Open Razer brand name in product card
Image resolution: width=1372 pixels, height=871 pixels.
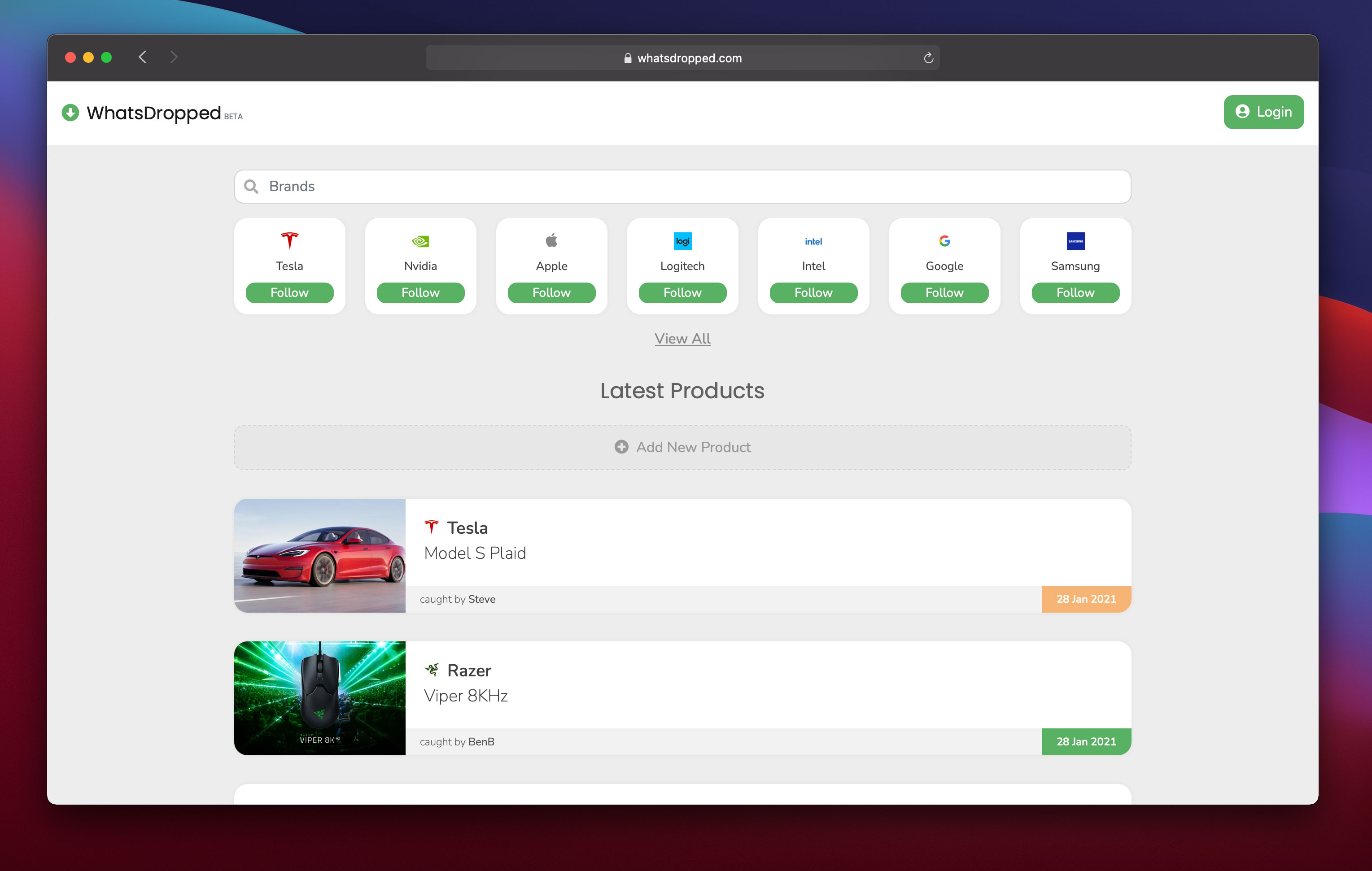point(469,671)
